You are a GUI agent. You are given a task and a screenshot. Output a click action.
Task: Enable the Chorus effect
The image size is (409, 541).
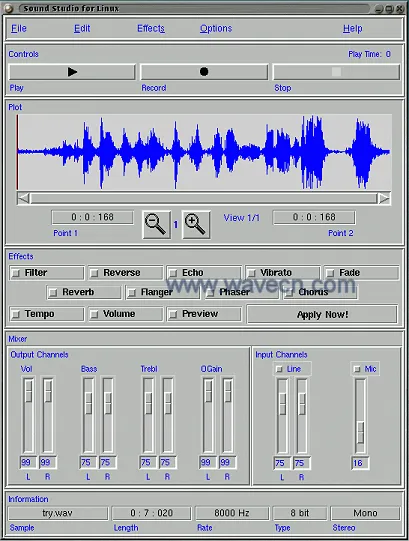point(320,292)
